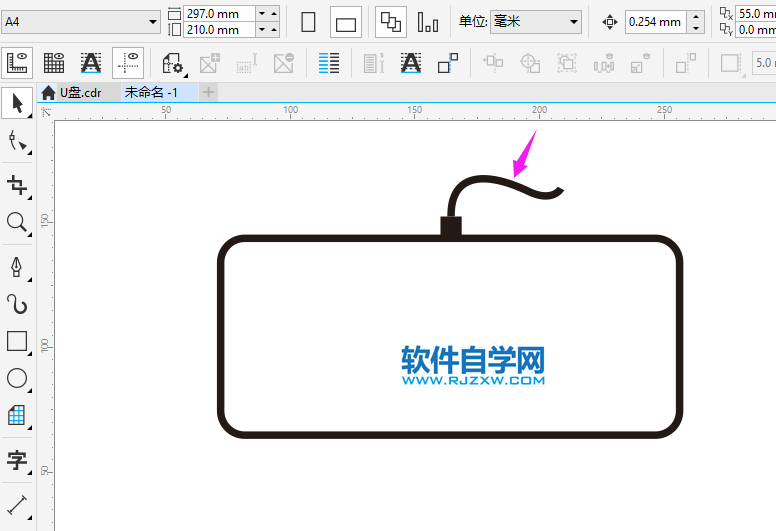Switch to the 未命名 -1 tab

[151, 92]
